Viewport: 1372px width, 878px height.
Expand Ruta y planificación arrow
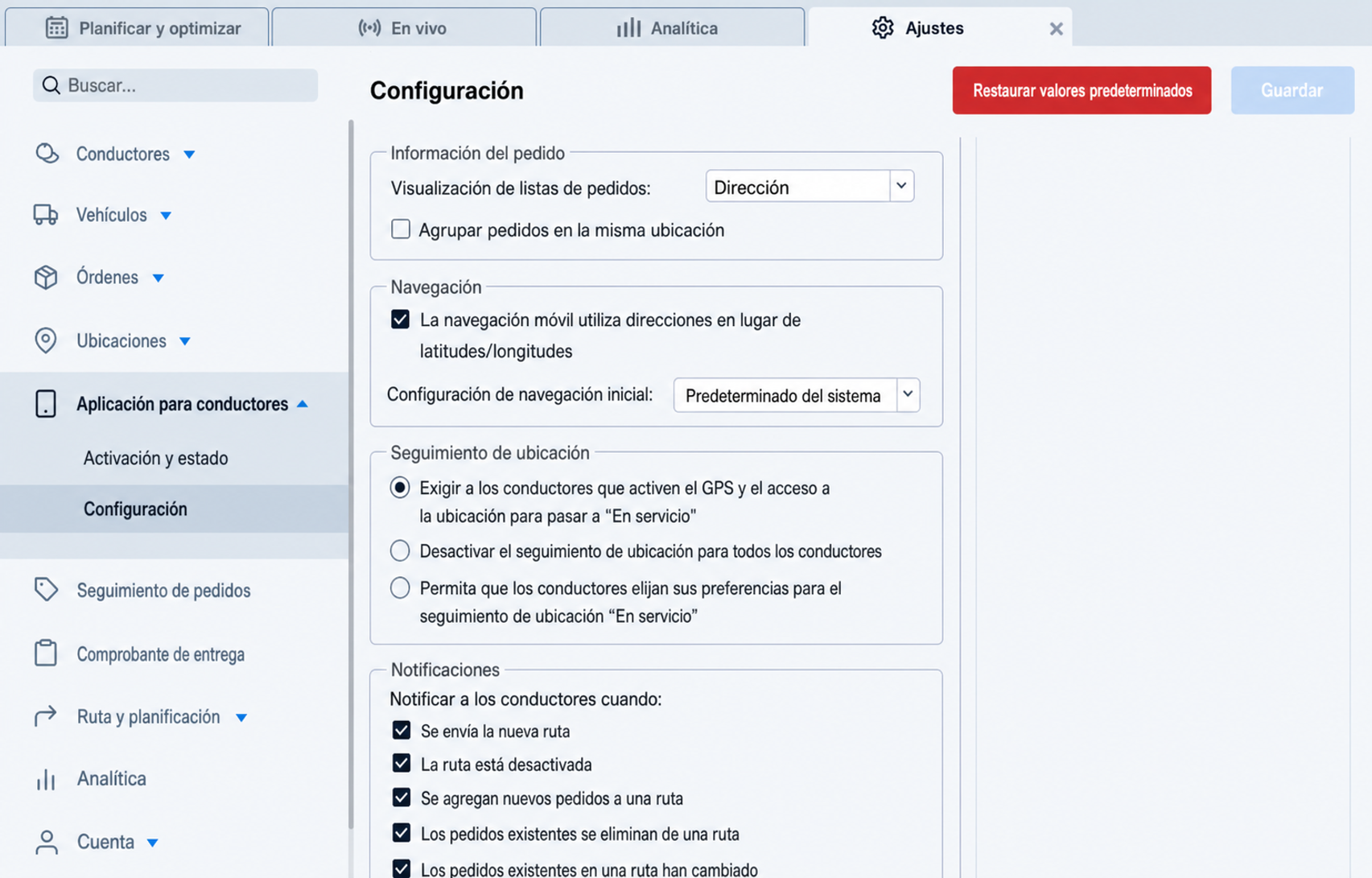(x=241, y=717)
